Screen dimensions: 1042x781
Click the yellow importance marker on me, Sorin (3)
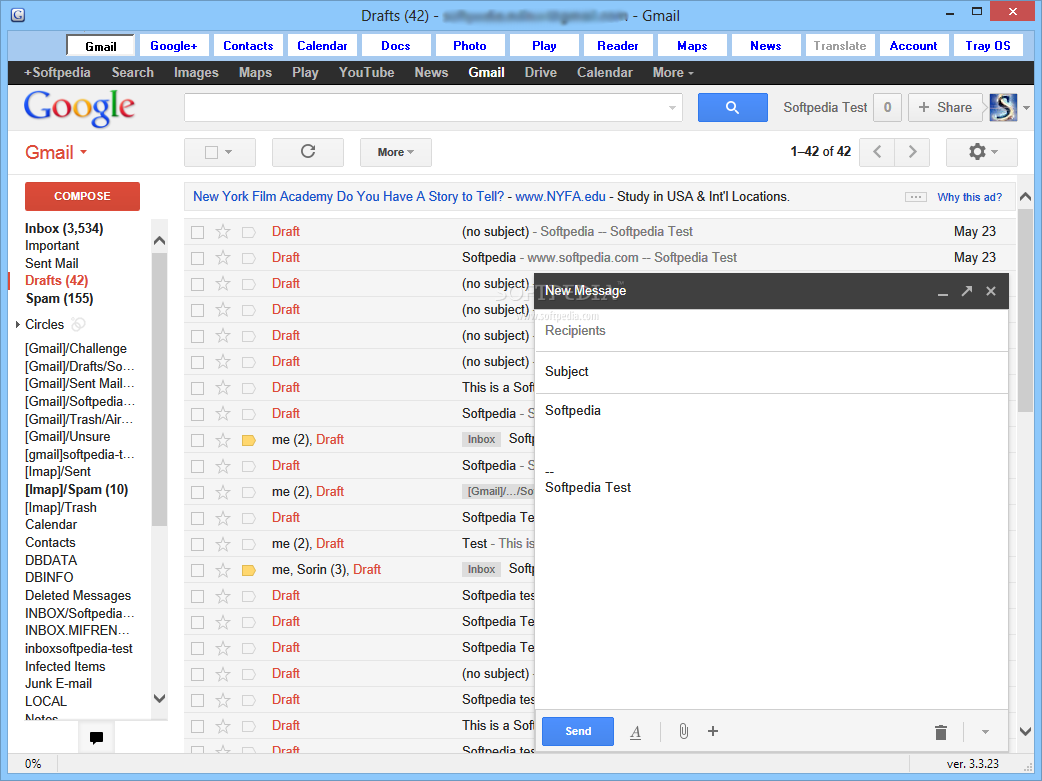point(249,570)
